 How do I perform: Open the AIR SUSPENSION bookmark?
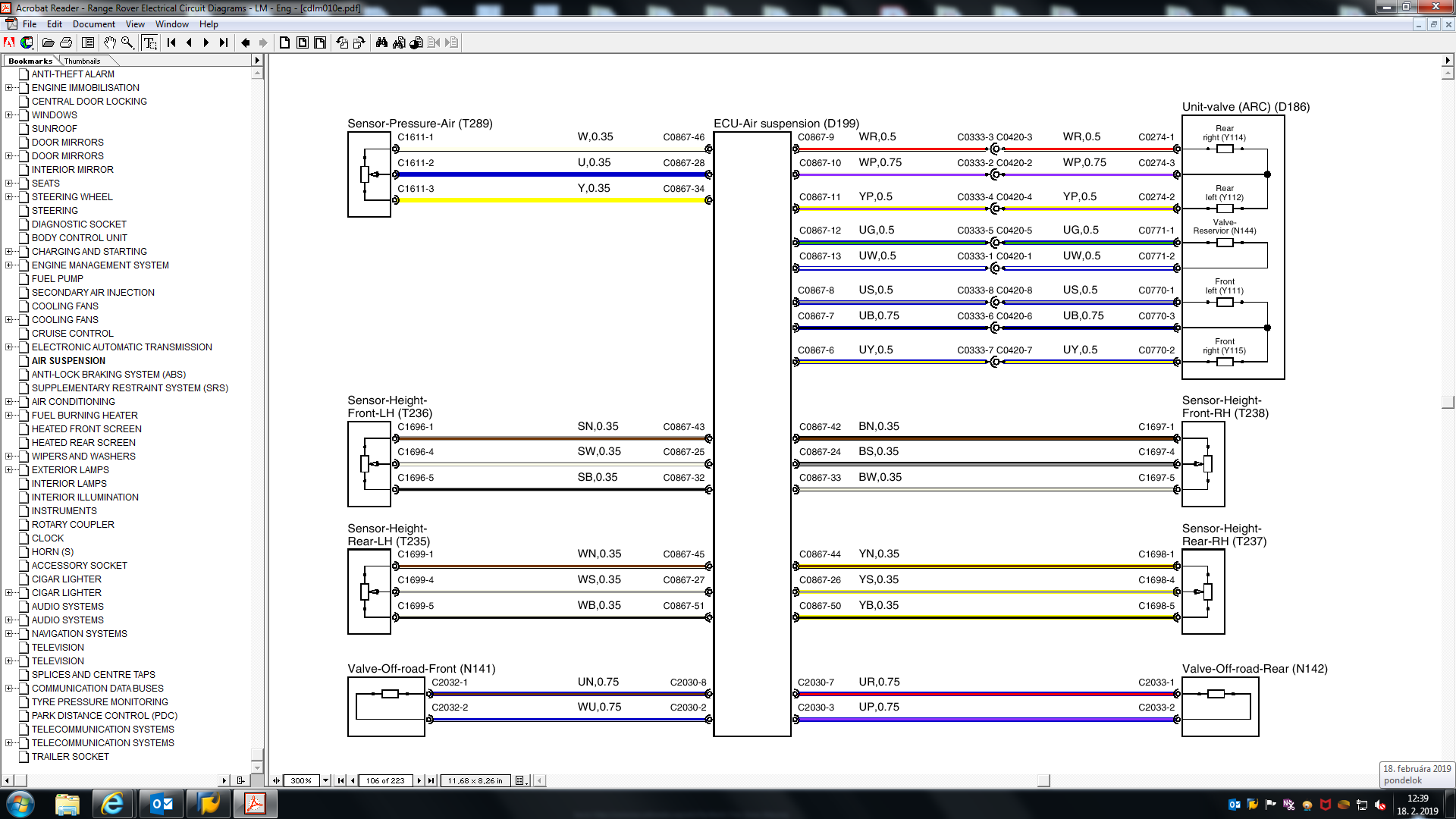68,361
